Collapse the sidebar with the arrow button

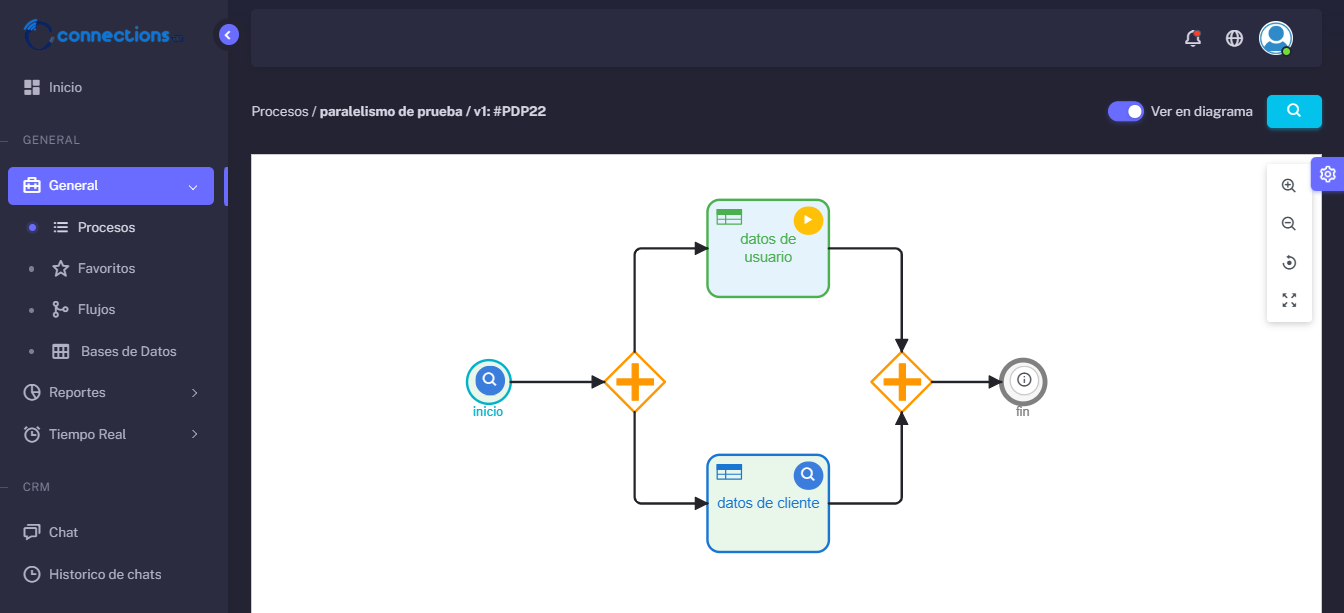coord(228,35)
